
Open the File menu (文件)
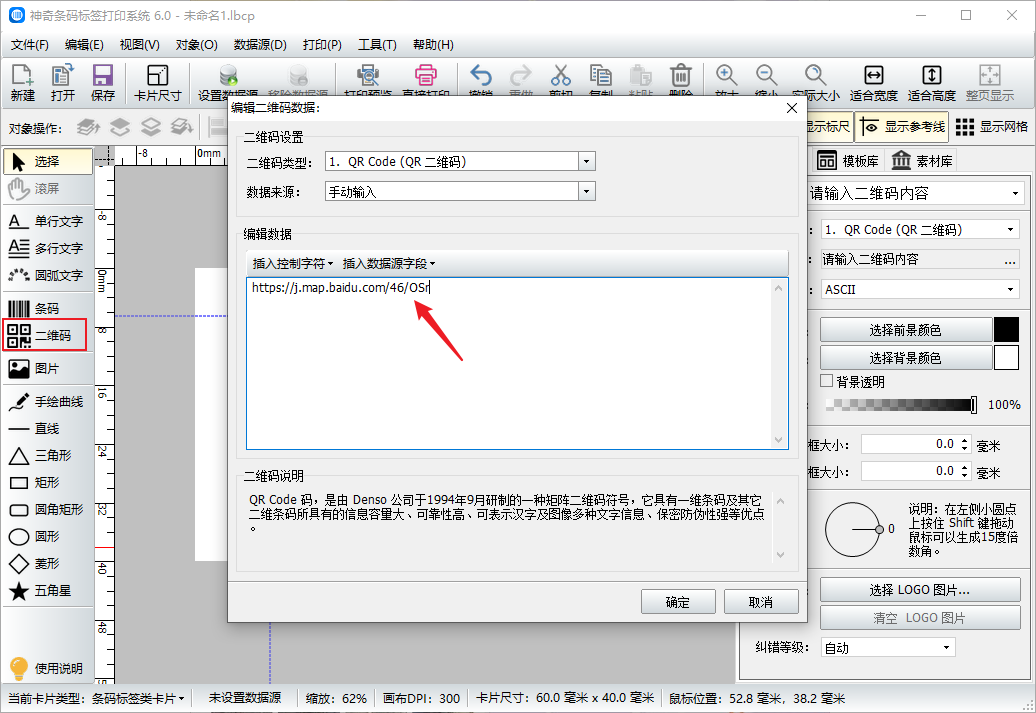tap(30, 45)
